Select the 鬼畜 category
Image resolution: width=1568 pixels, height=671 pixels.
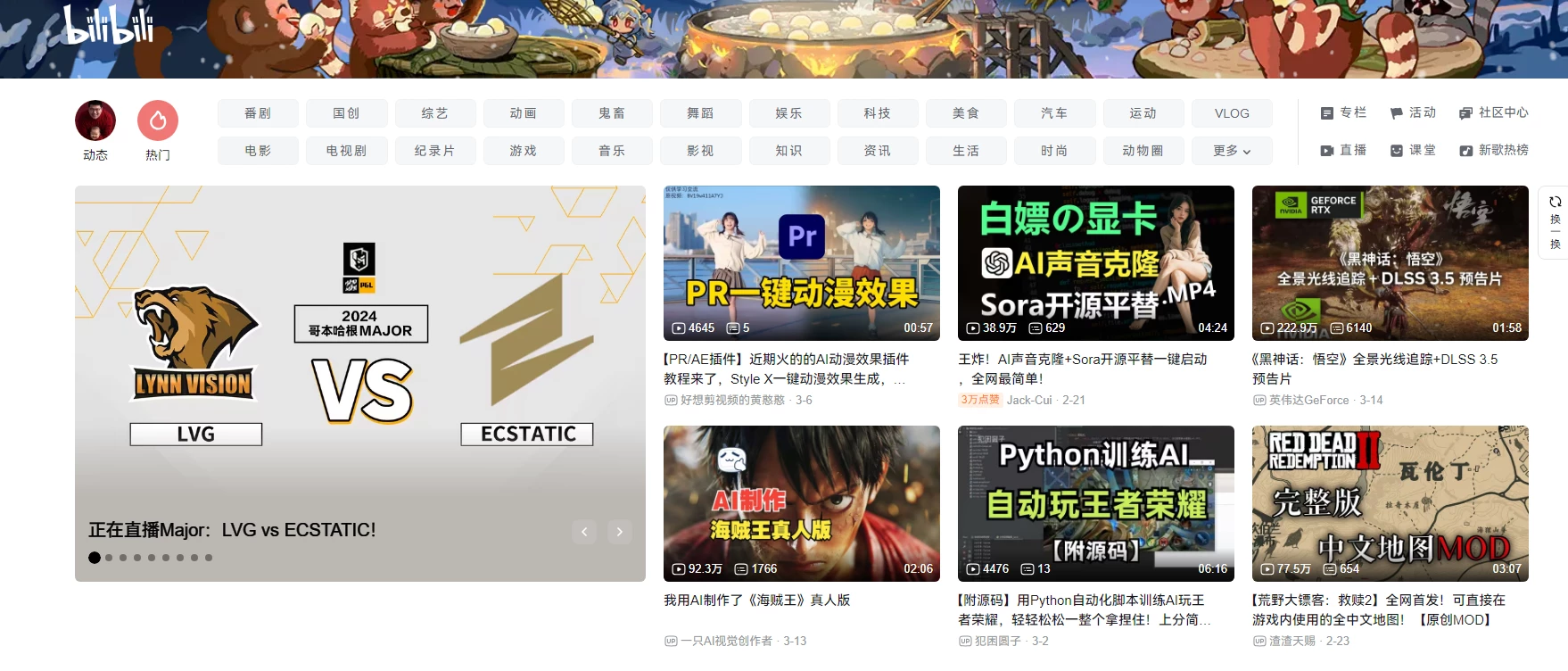click(612, 113)
